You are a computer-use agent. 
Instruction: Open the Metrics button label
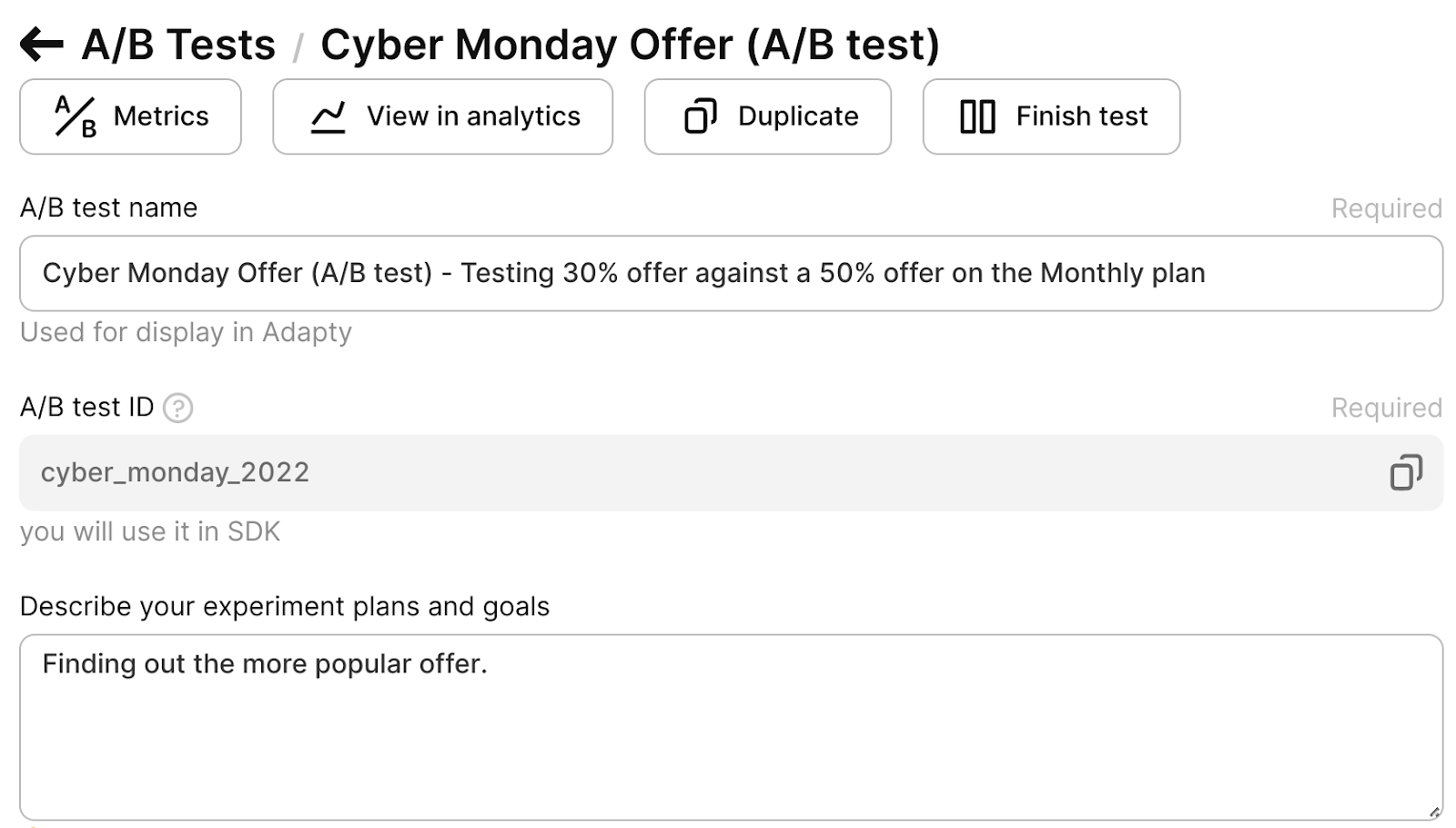pos(161,116)
